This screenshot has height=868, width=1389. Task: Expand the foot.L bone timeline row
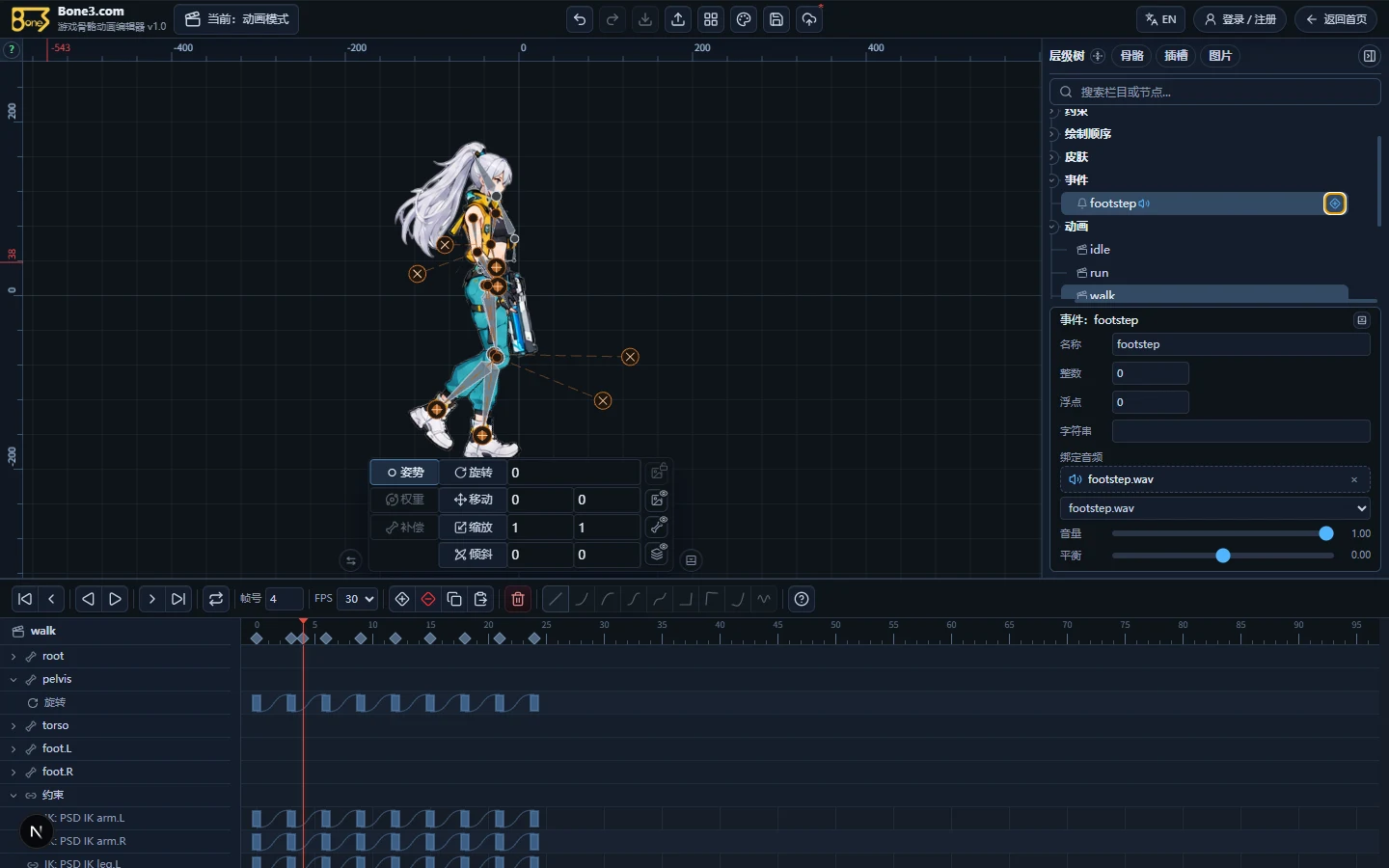(x=14, y=749)
